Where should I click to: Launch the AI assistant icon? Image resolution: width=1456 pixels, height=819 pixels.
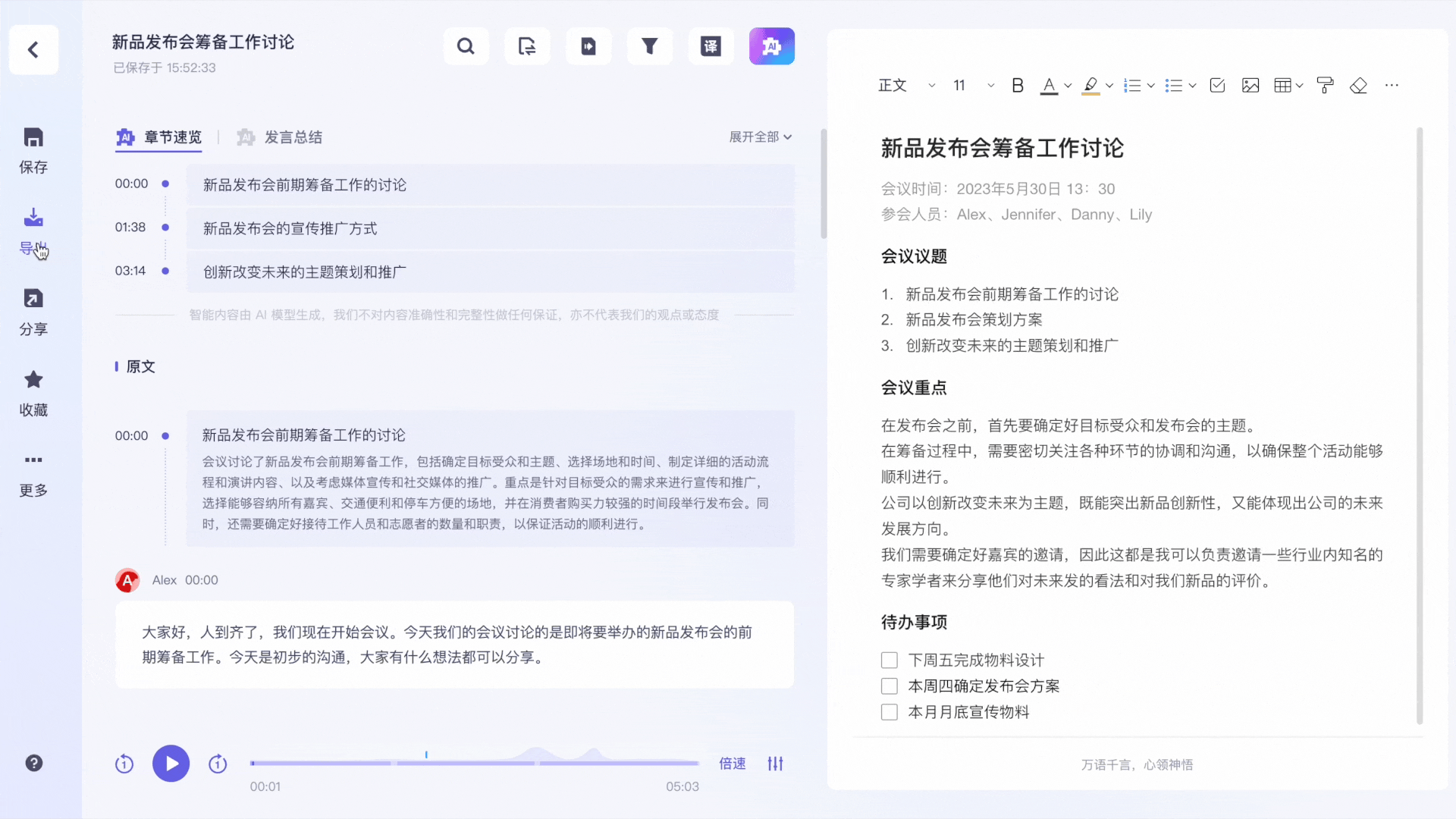pyautogui.click(x=771, y=46)
